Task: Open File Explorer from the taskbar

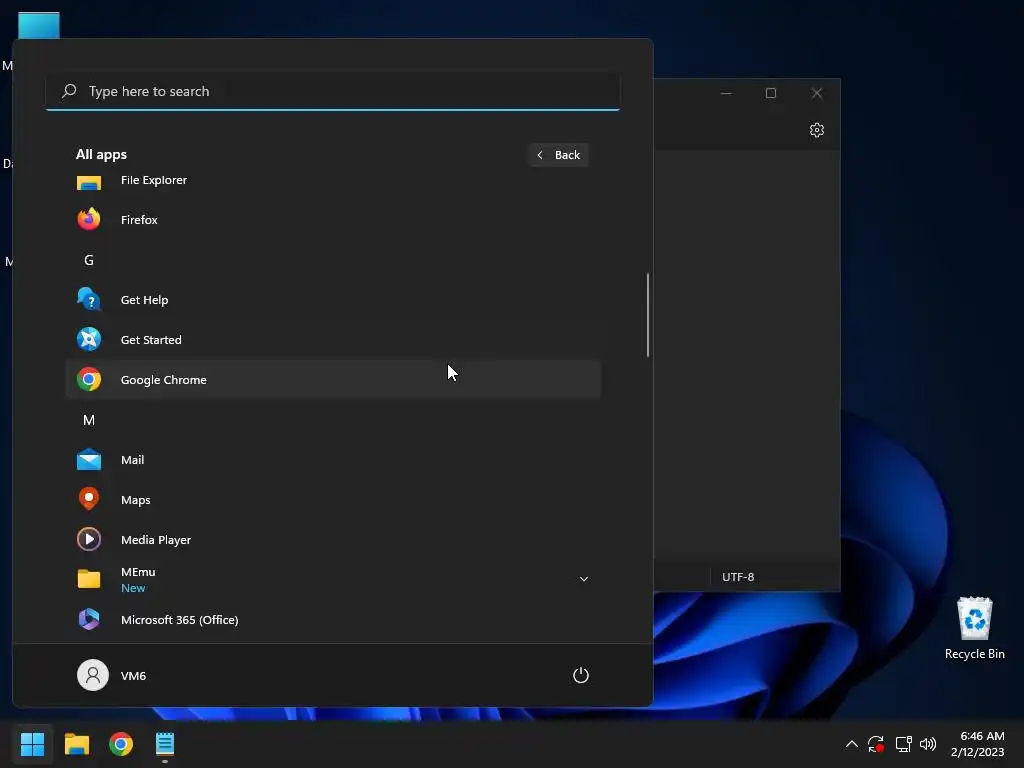Action: point(76,744)
